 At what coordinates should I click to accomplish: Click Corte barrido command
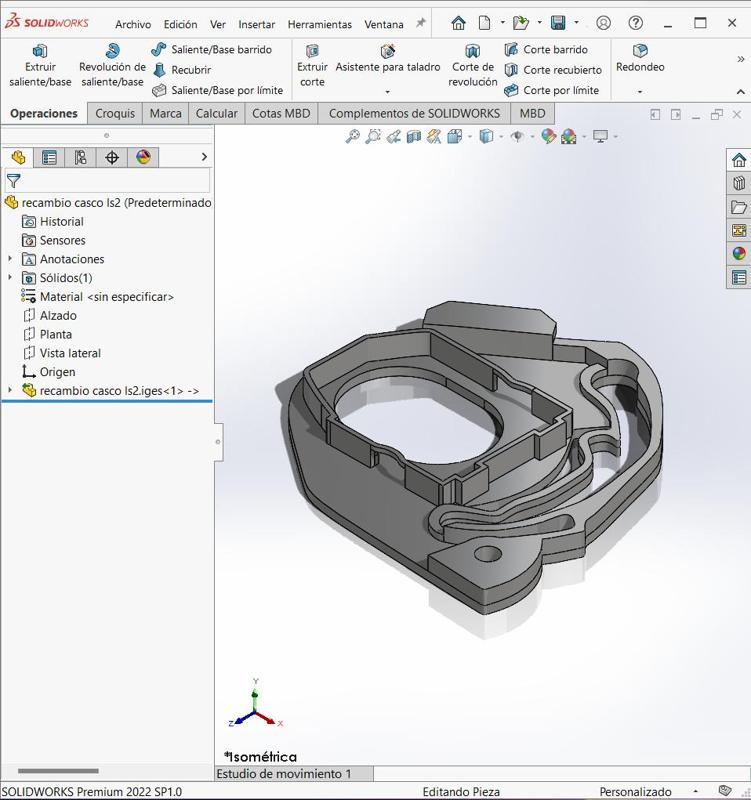tap(555, 49)
